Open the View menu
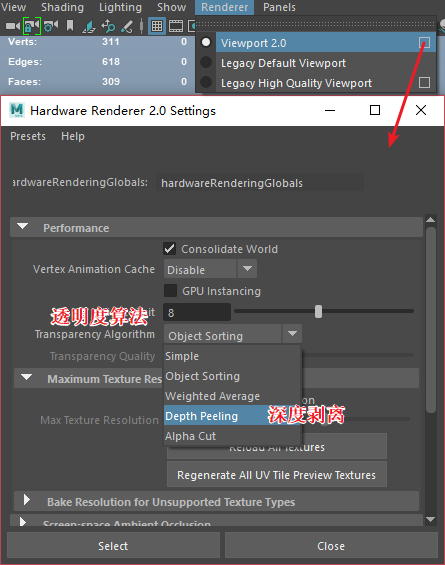Viewport: 445px width, 565px height. [13, 7]
